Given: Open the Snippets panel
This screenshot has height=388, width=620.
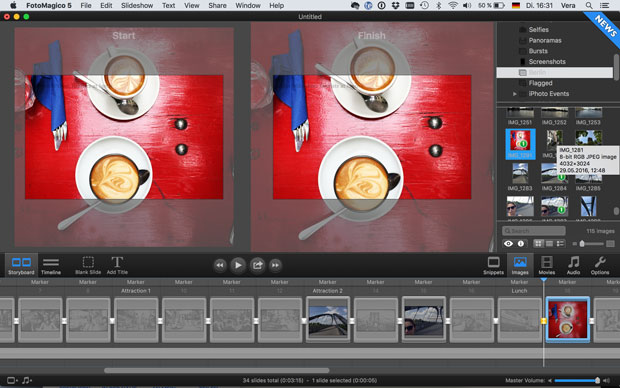Looking at the screenshot, I should pyautogui.click(x=493, y=265).
